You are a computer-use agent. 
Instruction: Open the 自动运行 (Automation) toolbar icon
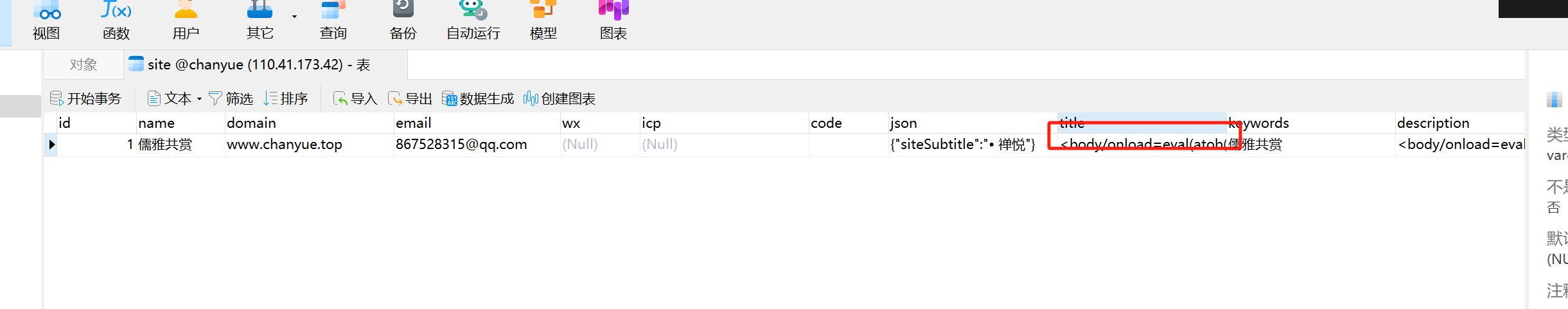[x=473, y=19]
